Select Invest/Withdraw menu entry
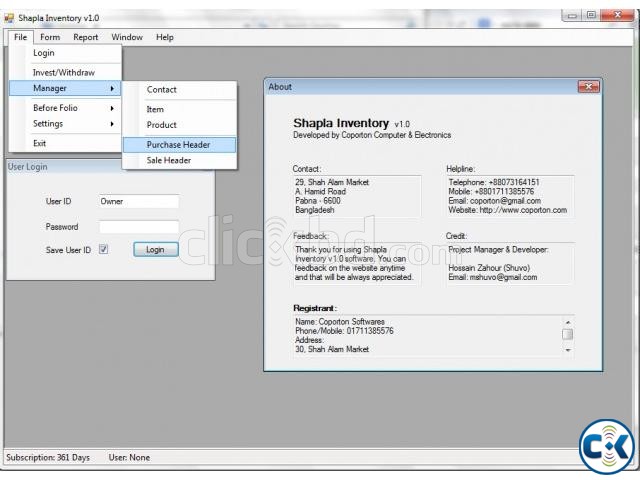Screen dimensions: 640x480 [x=65, y=73]
